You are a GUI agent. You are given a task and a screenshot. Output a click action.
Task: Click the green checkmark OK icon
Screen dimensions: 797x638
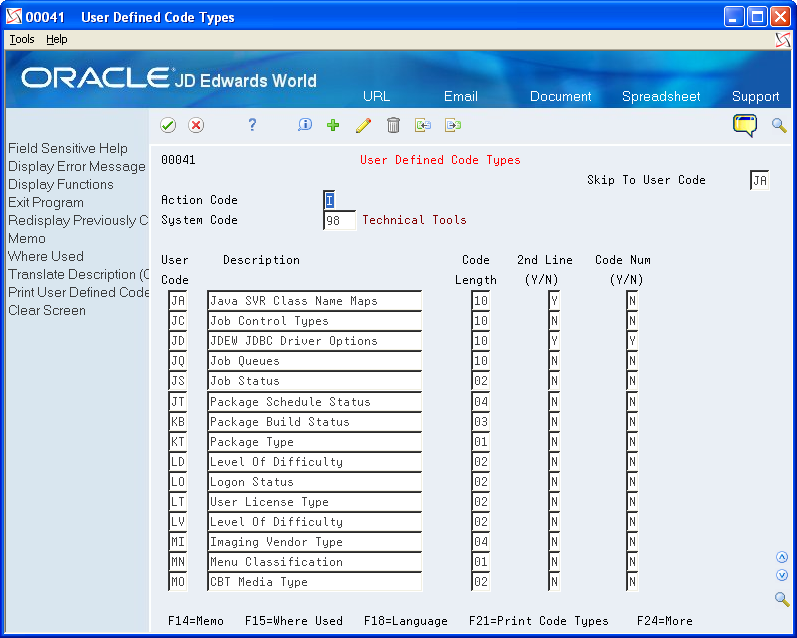click(x=168, y=125)
